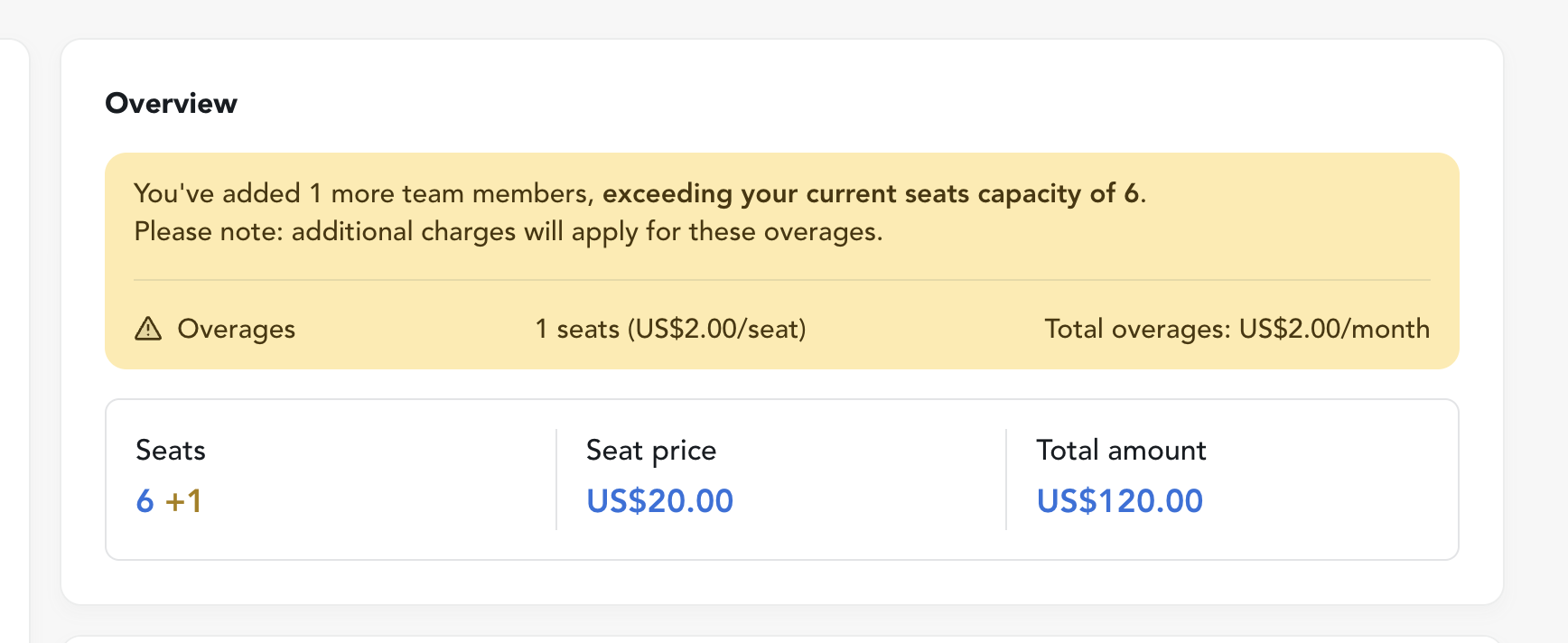Click the gold +1 extra seat indicator
This screenshot has height=643, width=1568.
pos(184,501)
